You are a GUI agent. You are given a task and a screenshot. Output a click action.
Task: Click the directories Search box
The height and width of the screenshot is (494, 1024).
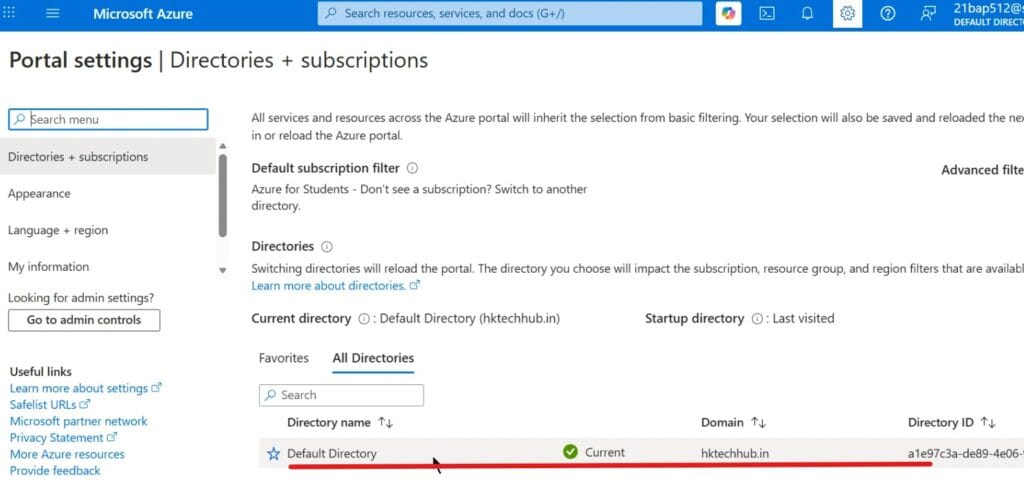[x=342, y=395]
